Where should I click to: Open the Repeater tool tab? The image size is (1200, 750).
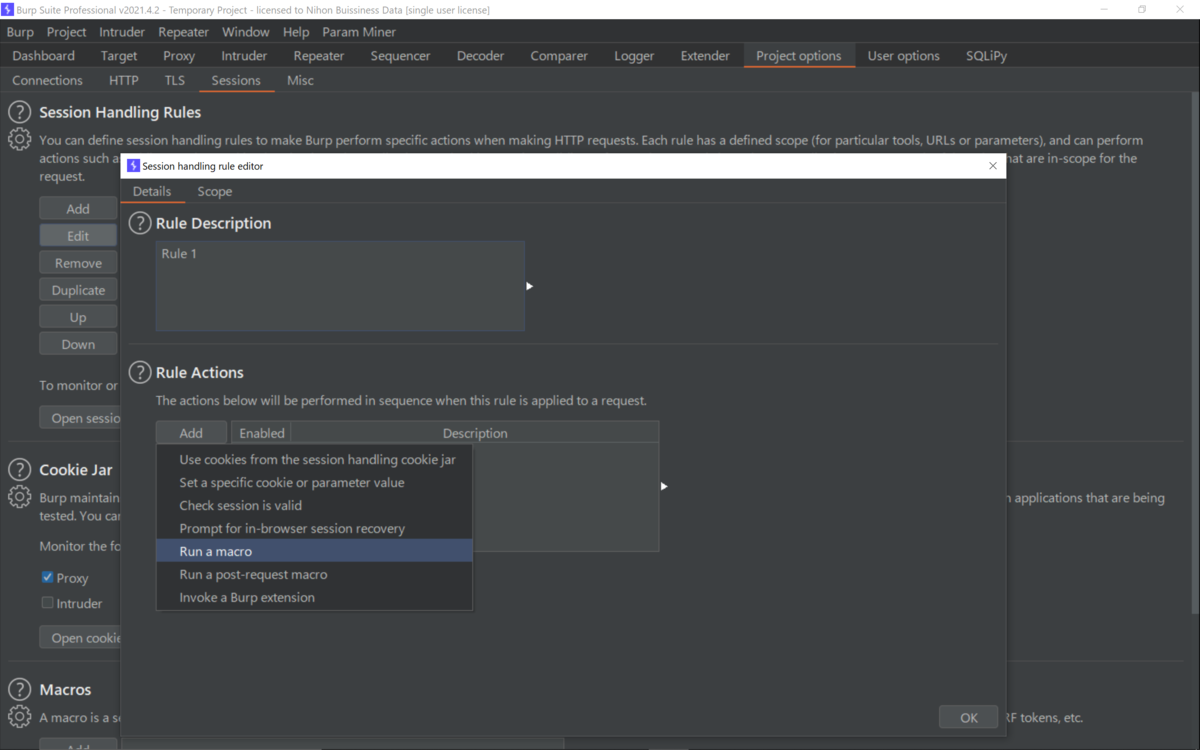pos(319,56)
